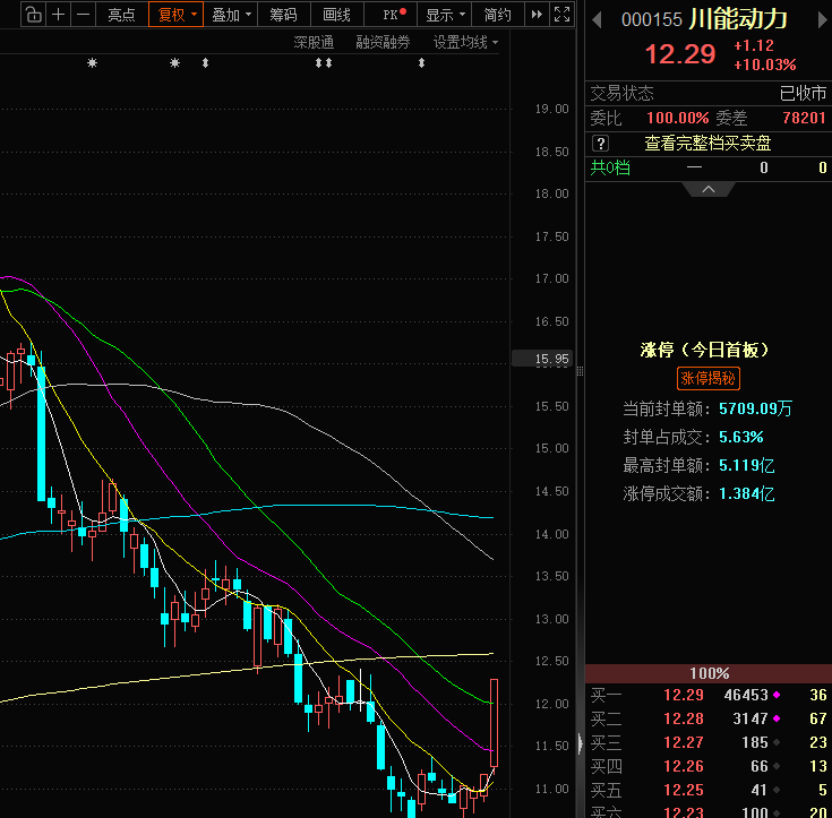832x818 pixels.
Task: Click the latest red limit-up candlestick
Action: point(494,723)
